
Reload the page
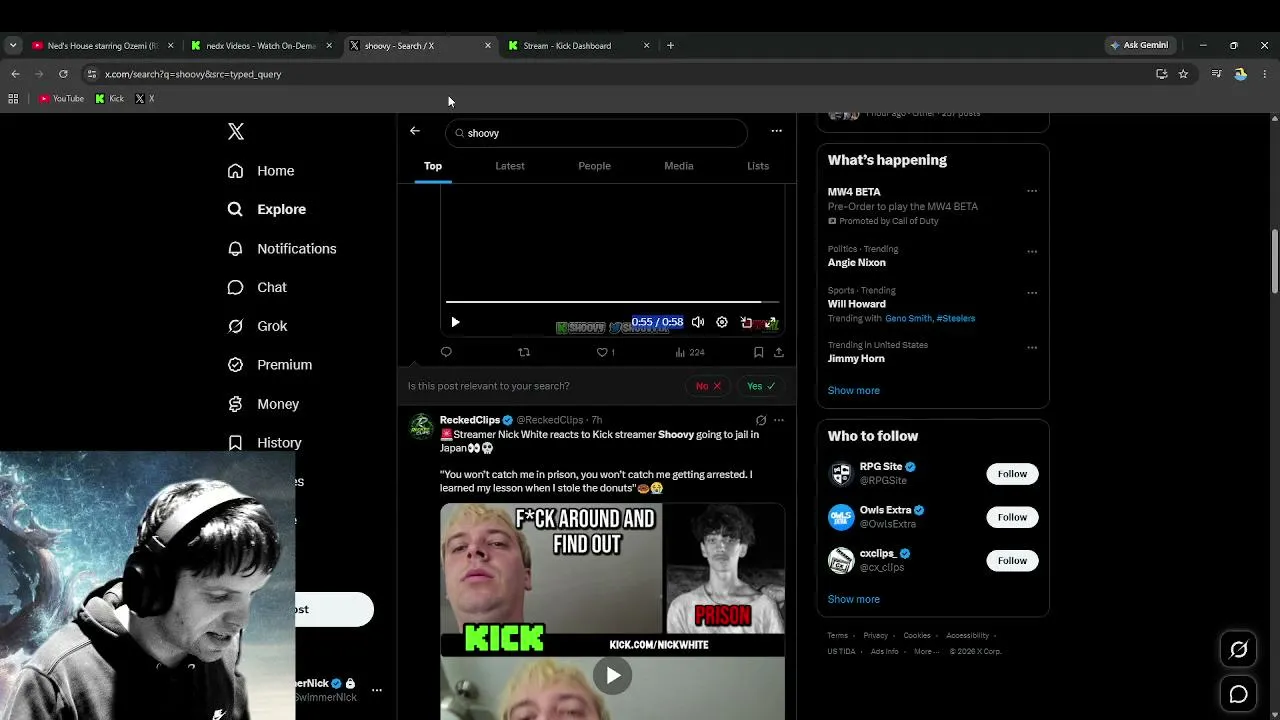click(x=63, y=74)
